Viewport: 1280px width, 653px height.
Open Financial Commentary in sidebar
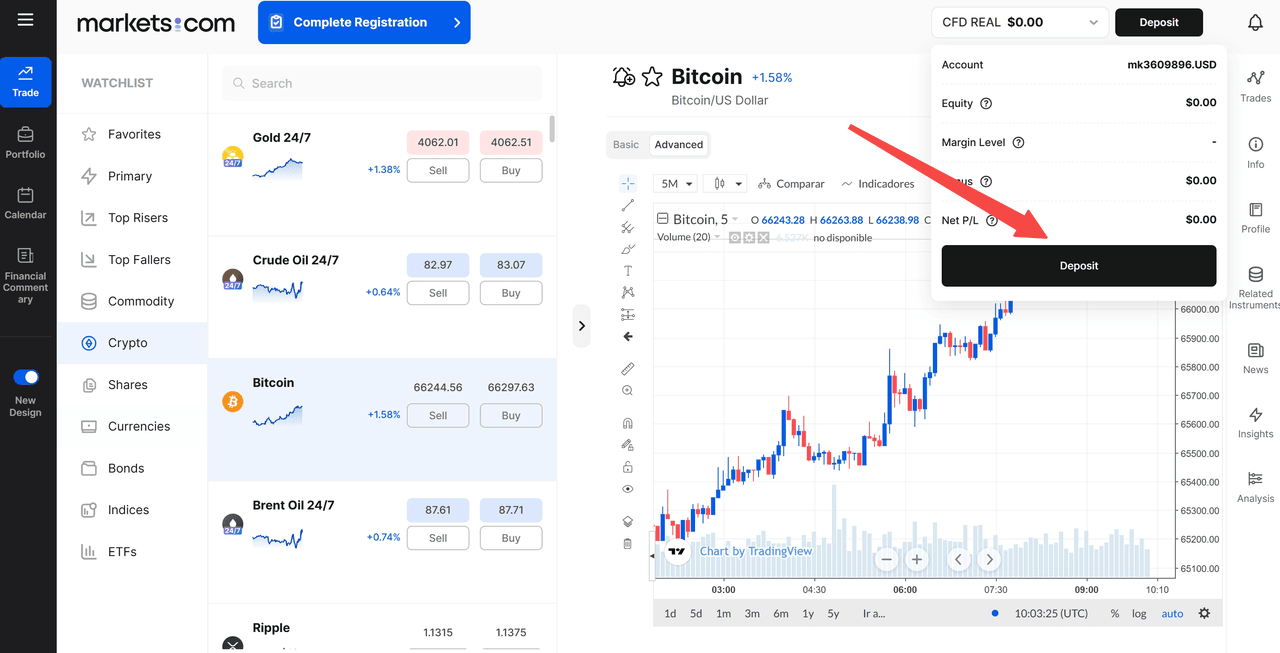pyautogui.click(x=25, y=276)
